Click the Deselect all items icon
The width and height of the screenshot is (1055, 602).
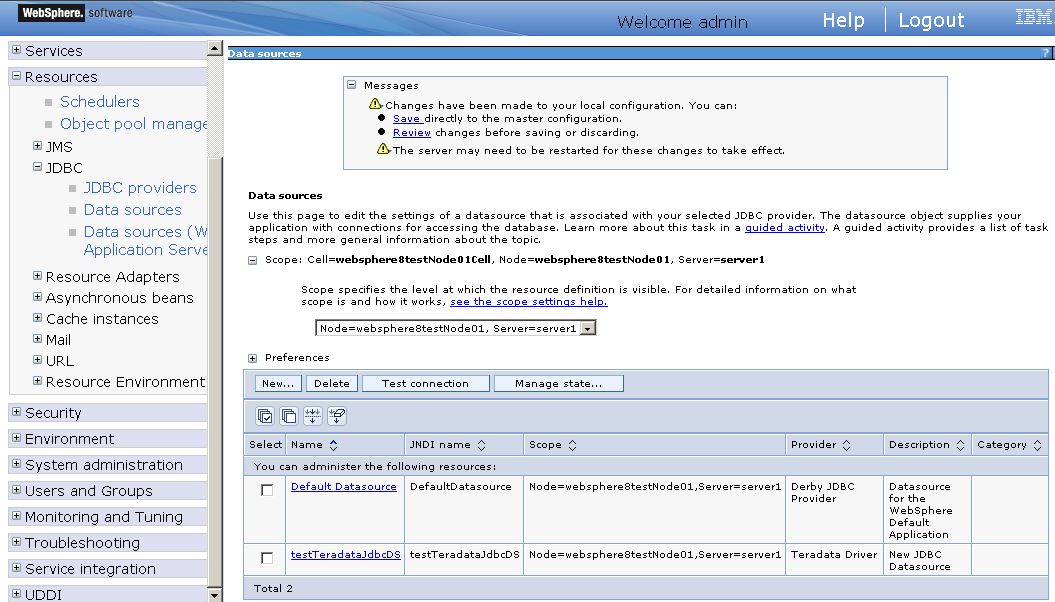click(287, 416)
